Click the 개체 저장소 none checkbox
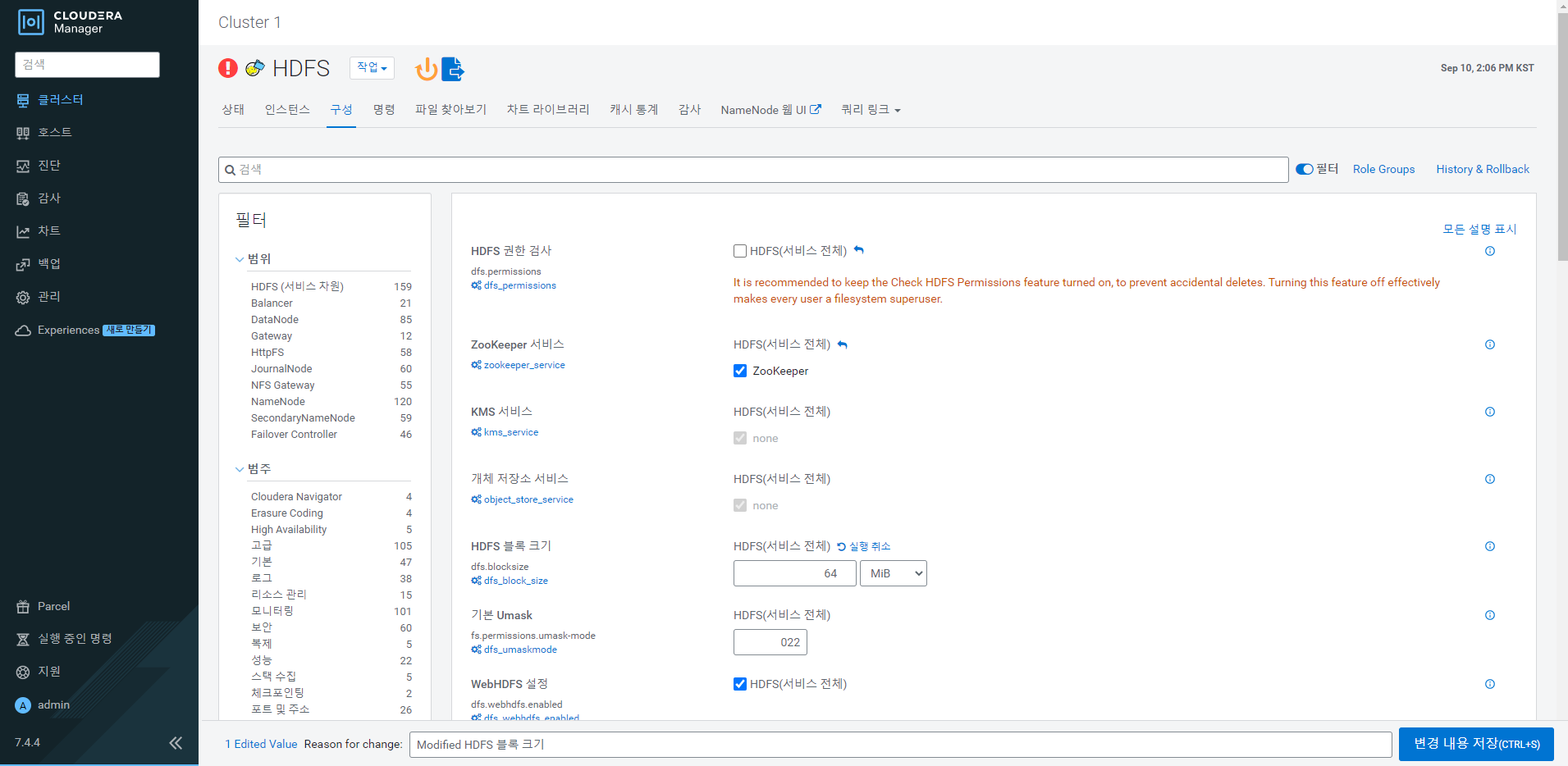1568x766 pixels. (740, 505)
